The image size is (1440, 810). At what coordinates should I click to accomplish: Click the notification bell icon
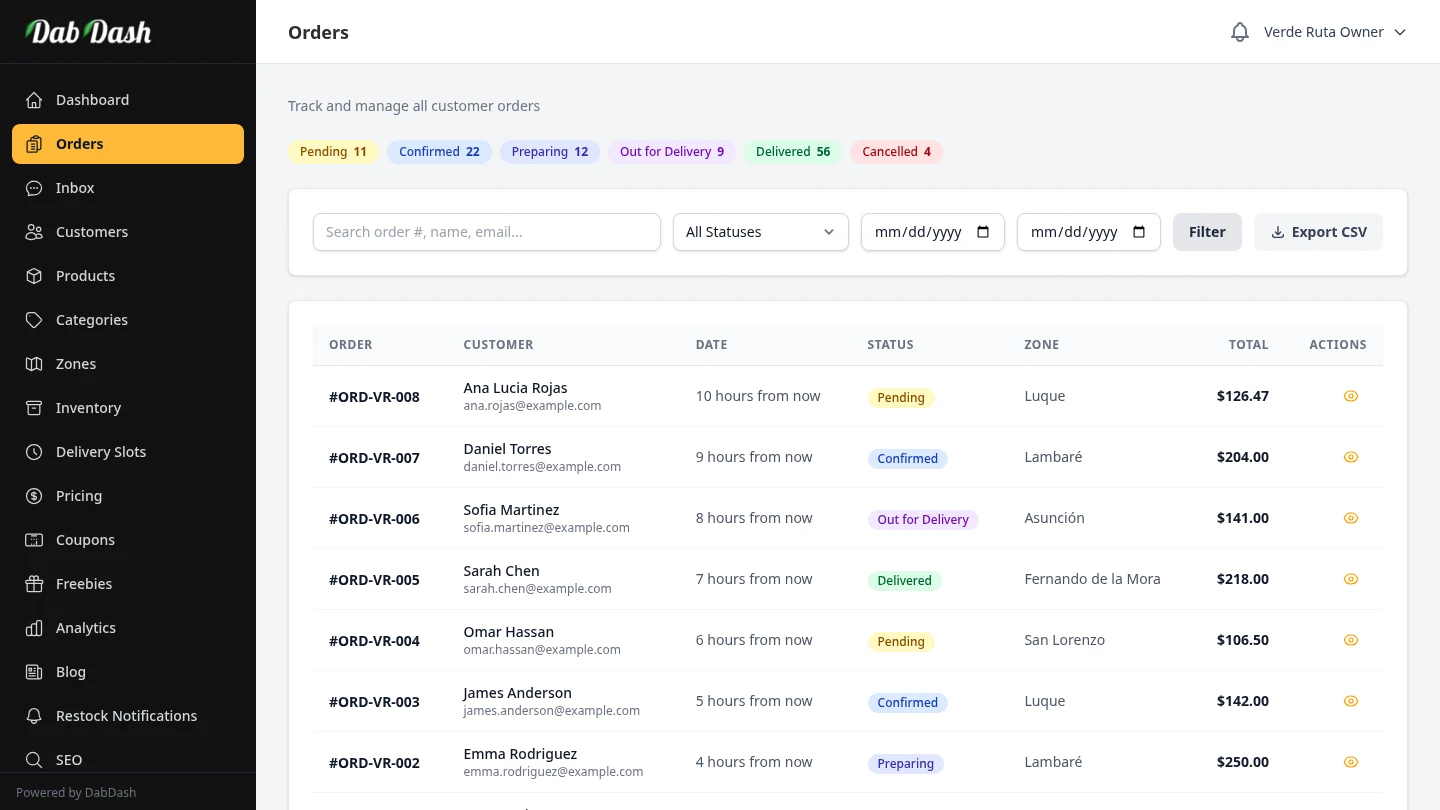[x=1240, y=32]
